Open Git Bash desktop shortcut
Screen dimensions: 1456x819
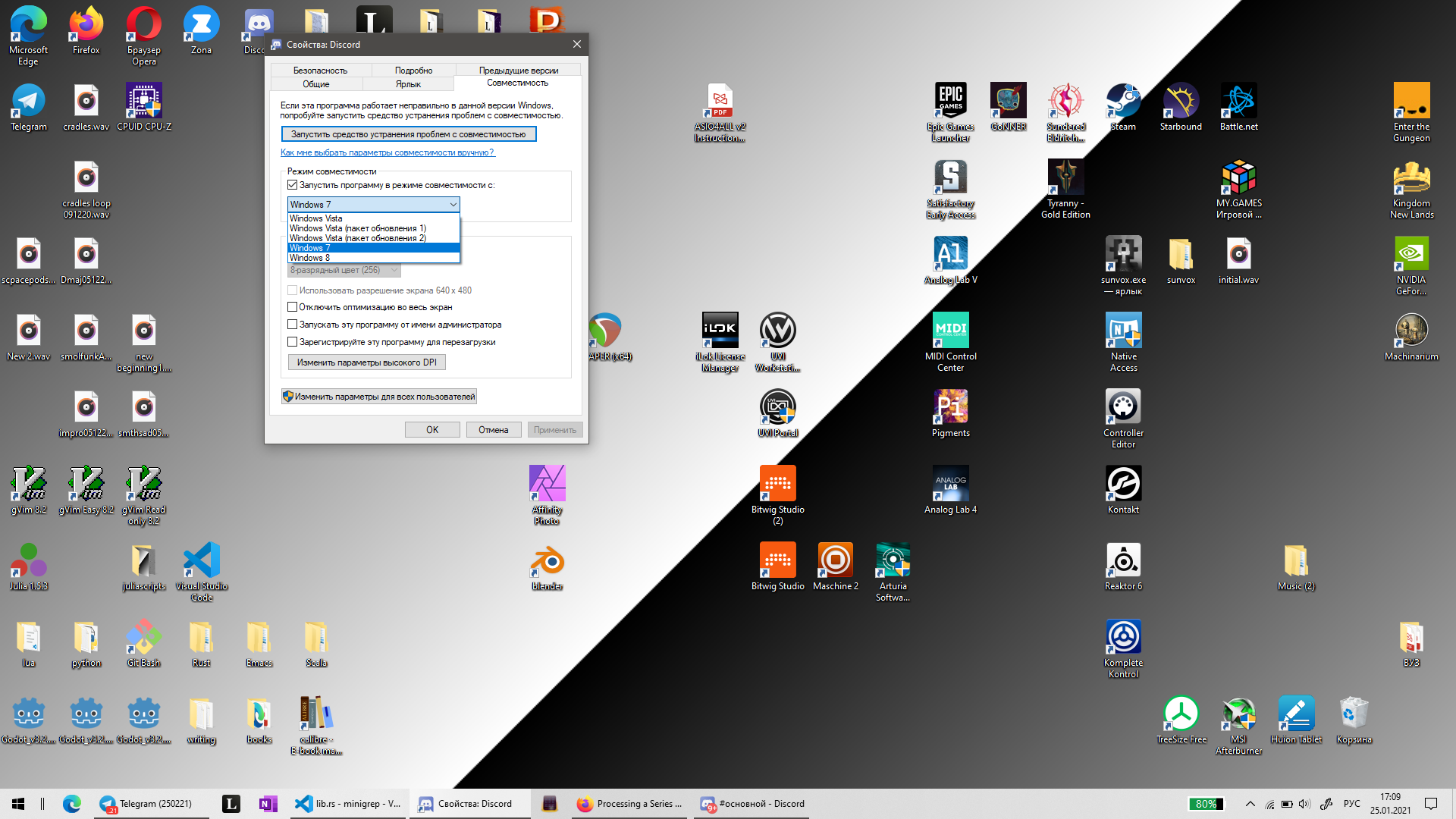(143, 644)
